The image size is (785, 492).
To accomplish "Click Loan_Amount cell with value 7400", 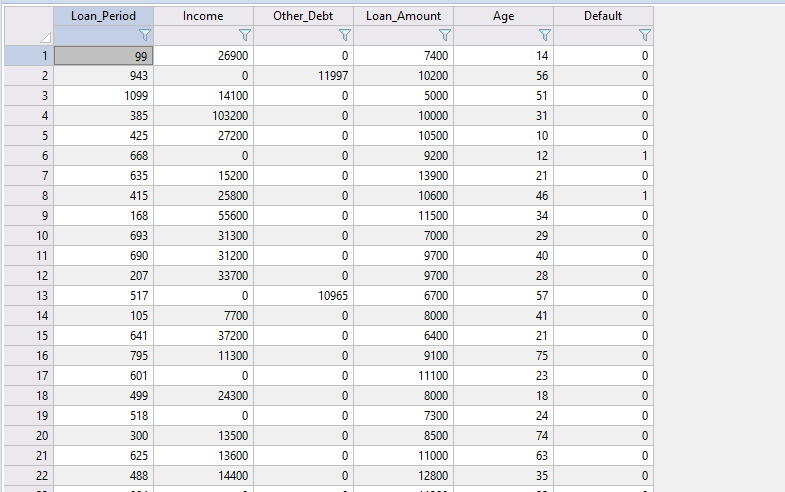I will (x=404, y=56).
